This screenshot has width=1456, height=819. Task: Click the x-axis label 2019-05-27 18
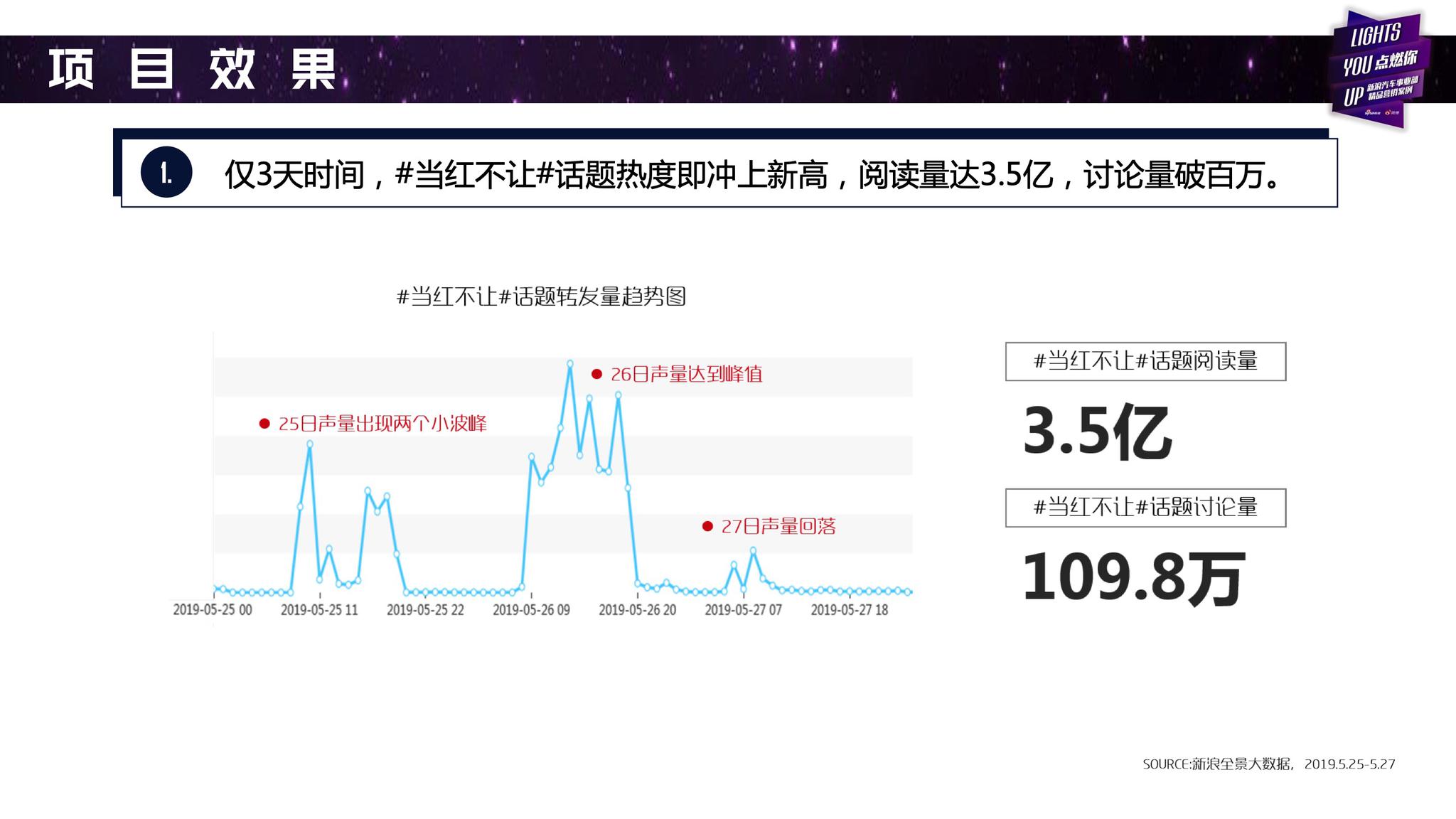point(849,610)
